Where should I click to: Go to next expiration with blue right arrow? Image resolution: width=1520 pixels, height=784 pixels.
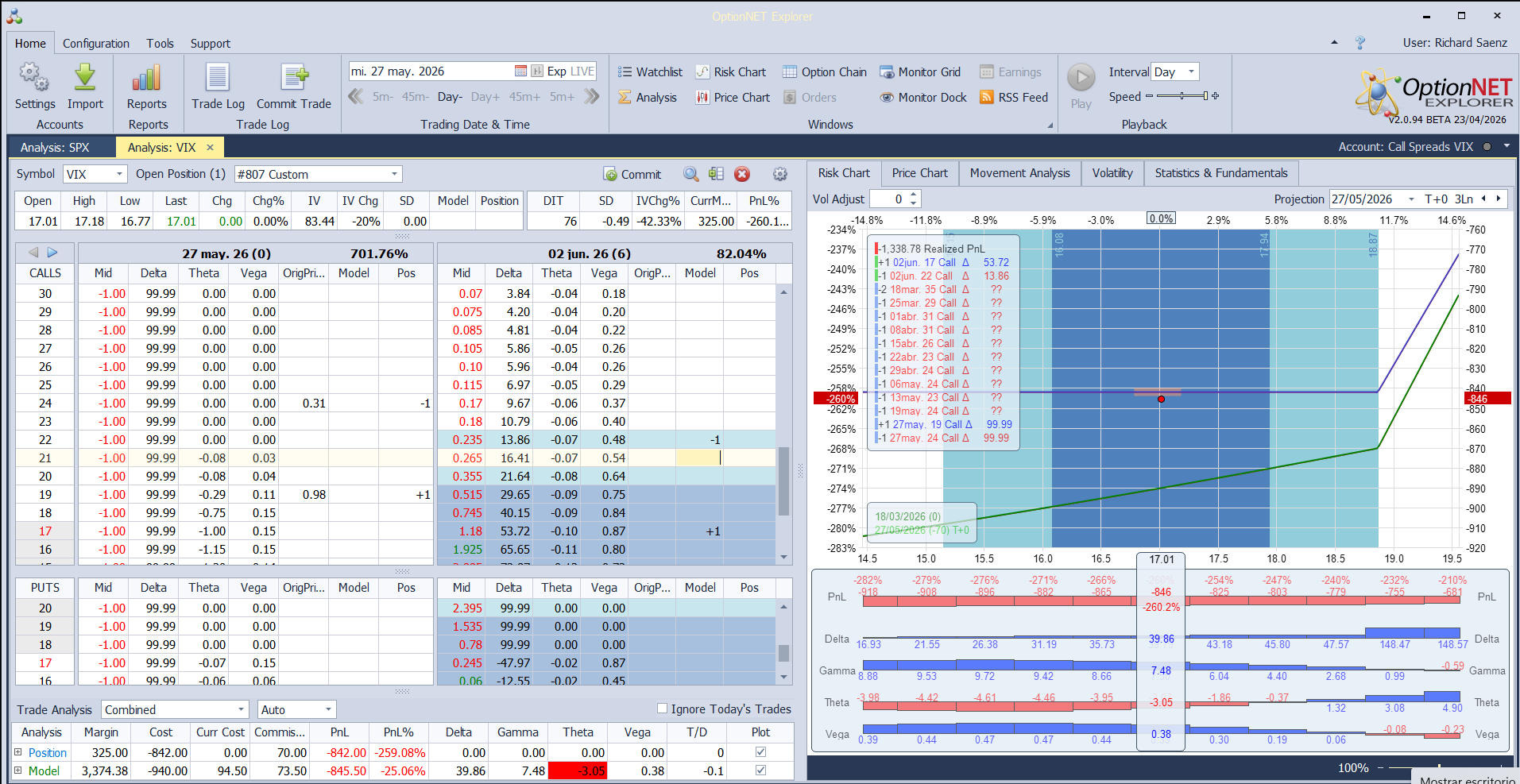click(52, 253)
